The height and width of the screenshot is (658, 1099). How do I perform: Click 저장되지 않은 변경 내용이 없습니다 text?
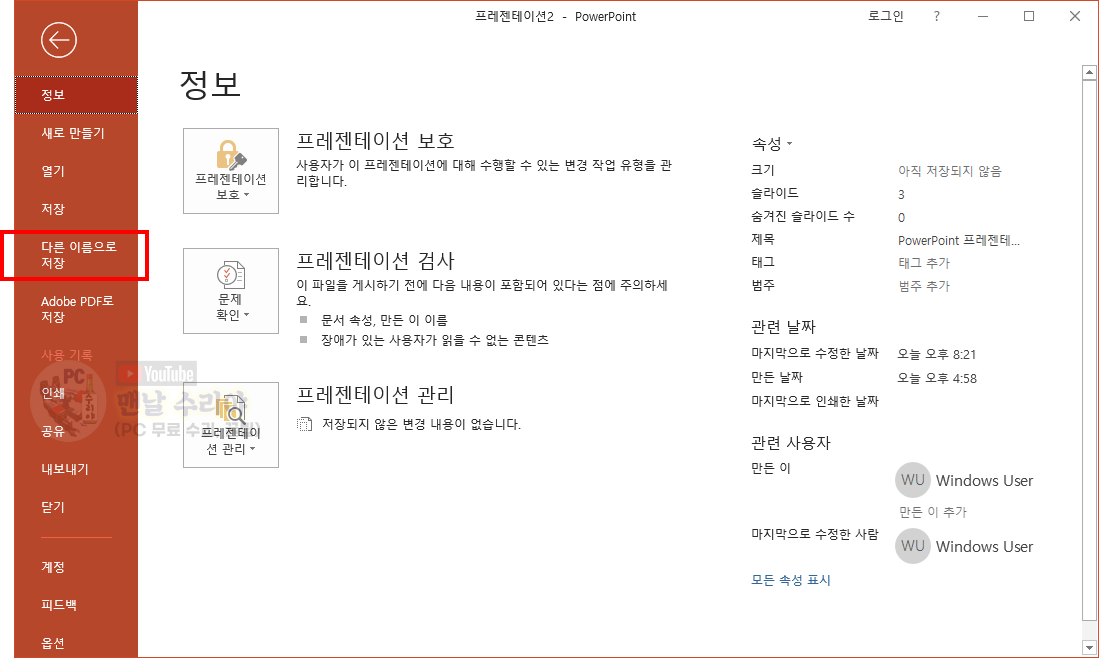click(x=421, y=424)
